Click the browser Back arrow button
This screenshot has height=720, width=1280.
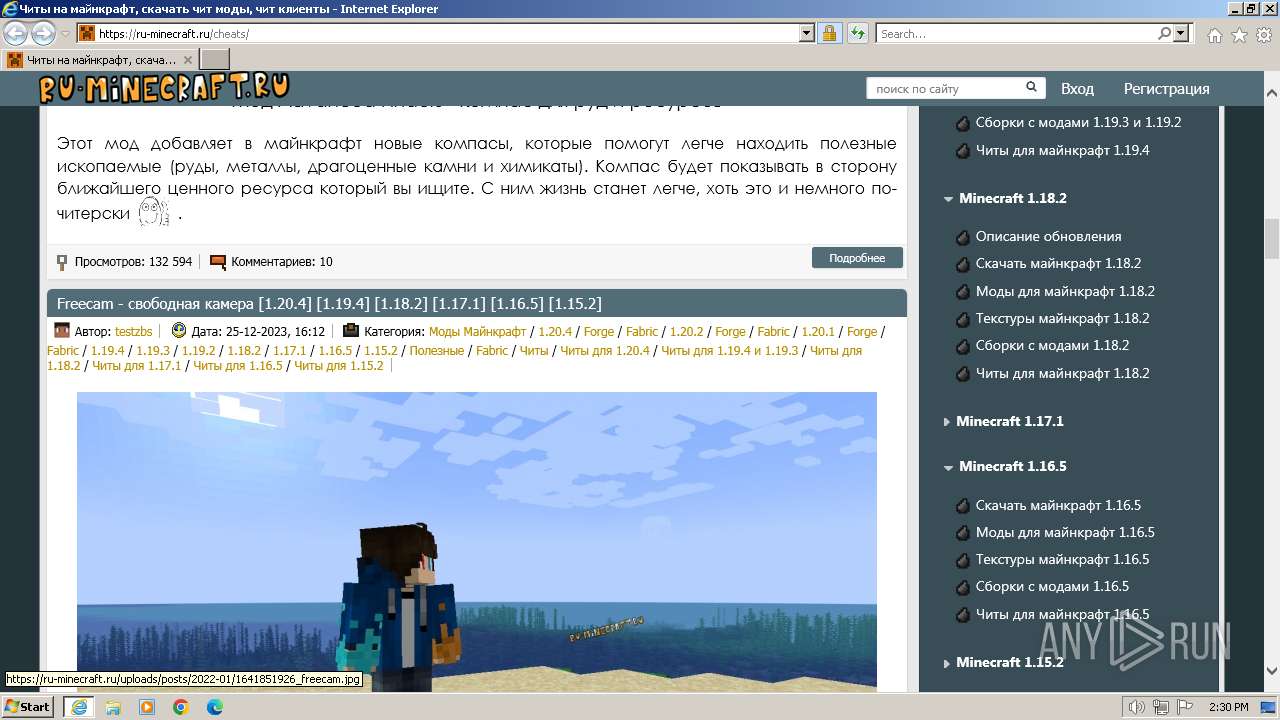[16, 33]
